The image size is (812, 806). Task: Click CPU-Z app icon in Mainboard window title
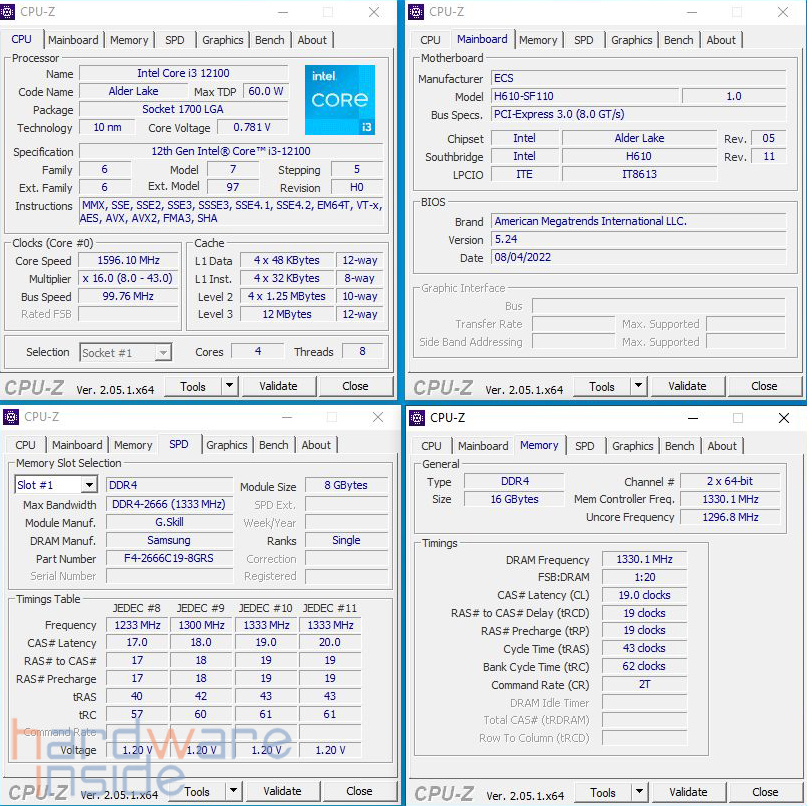(x=418, y=12)
